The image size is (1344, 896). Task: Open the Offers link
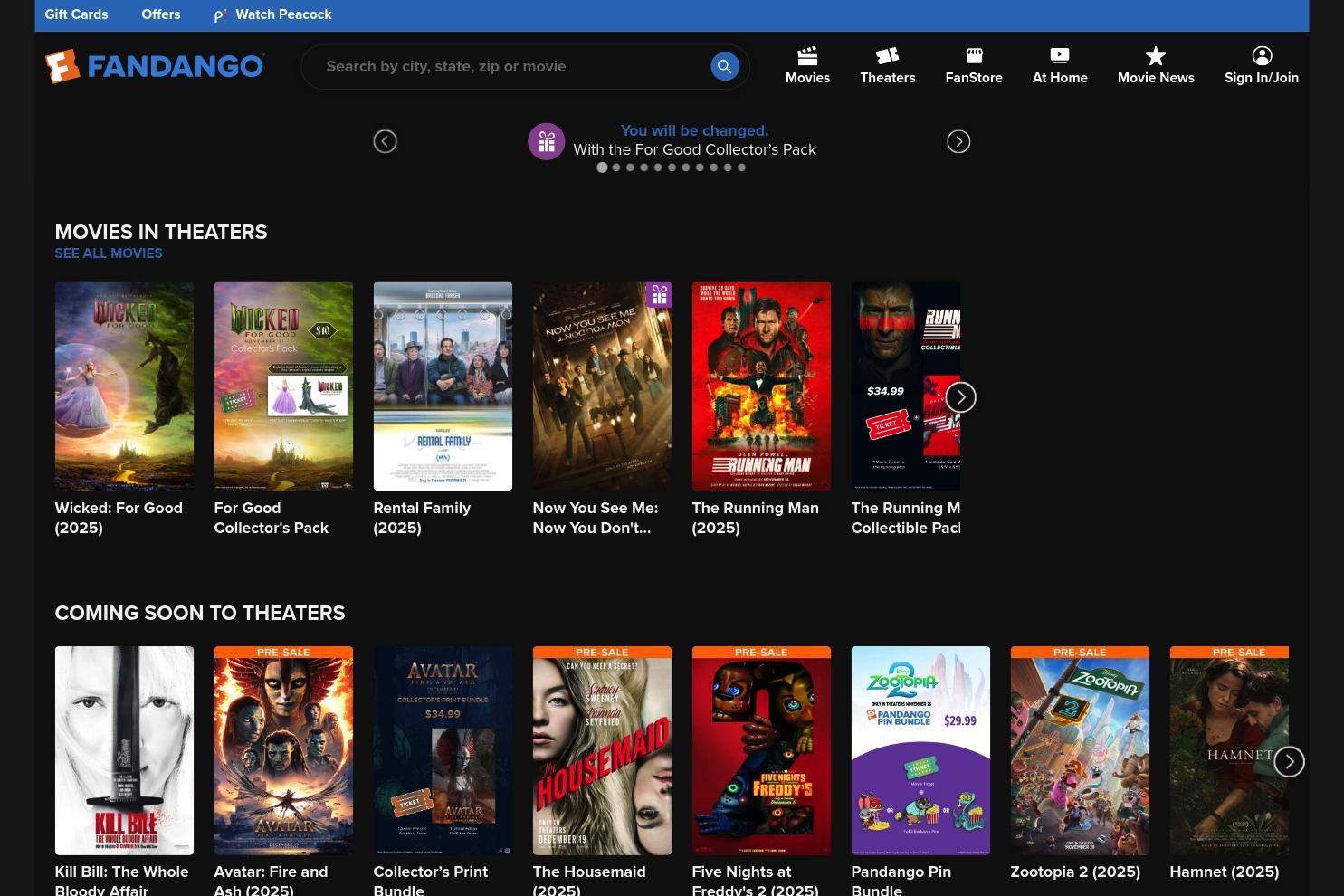(x=161, y=14)
